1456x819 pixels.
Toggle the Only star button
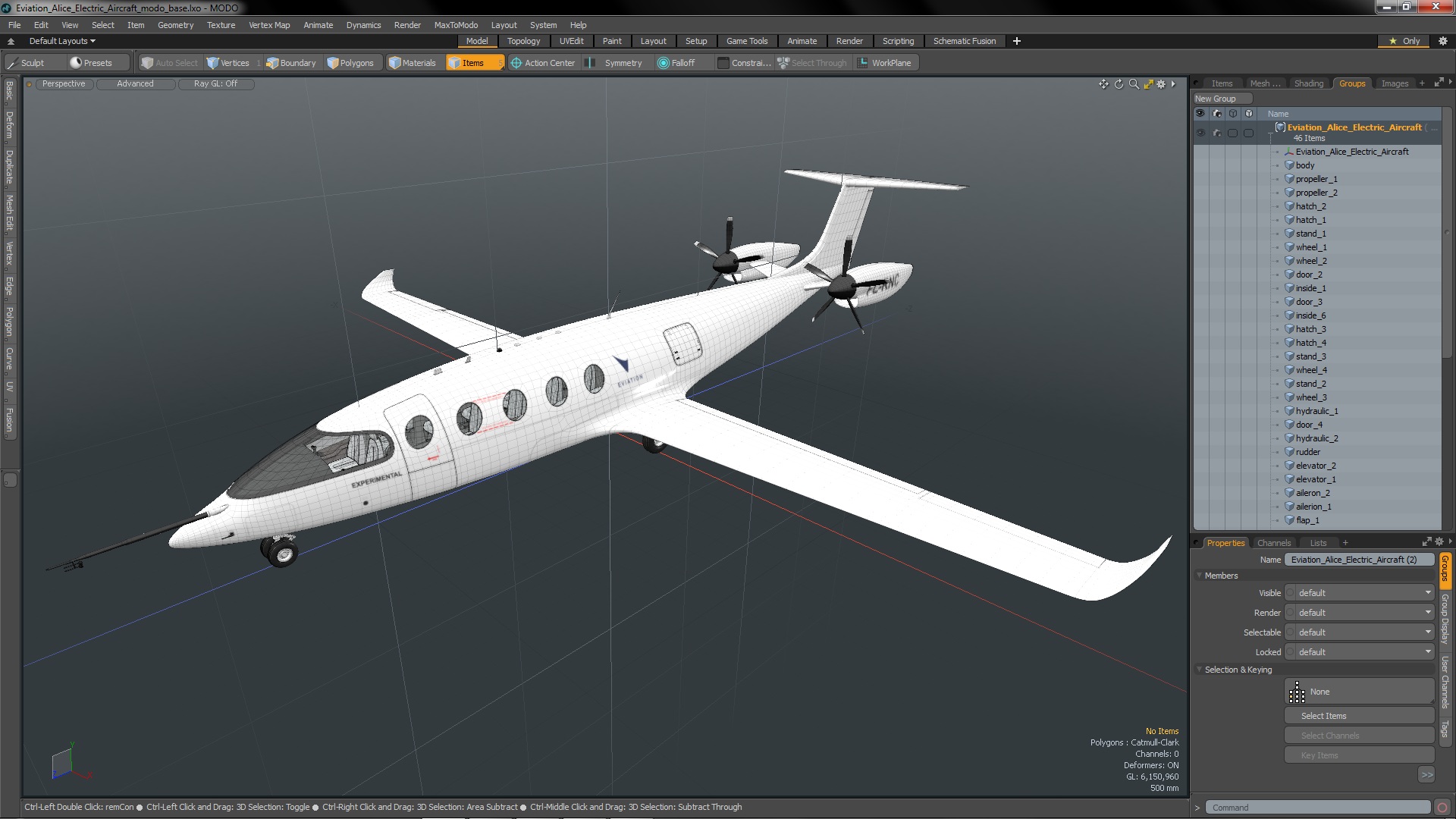[x=1404, y=41]
